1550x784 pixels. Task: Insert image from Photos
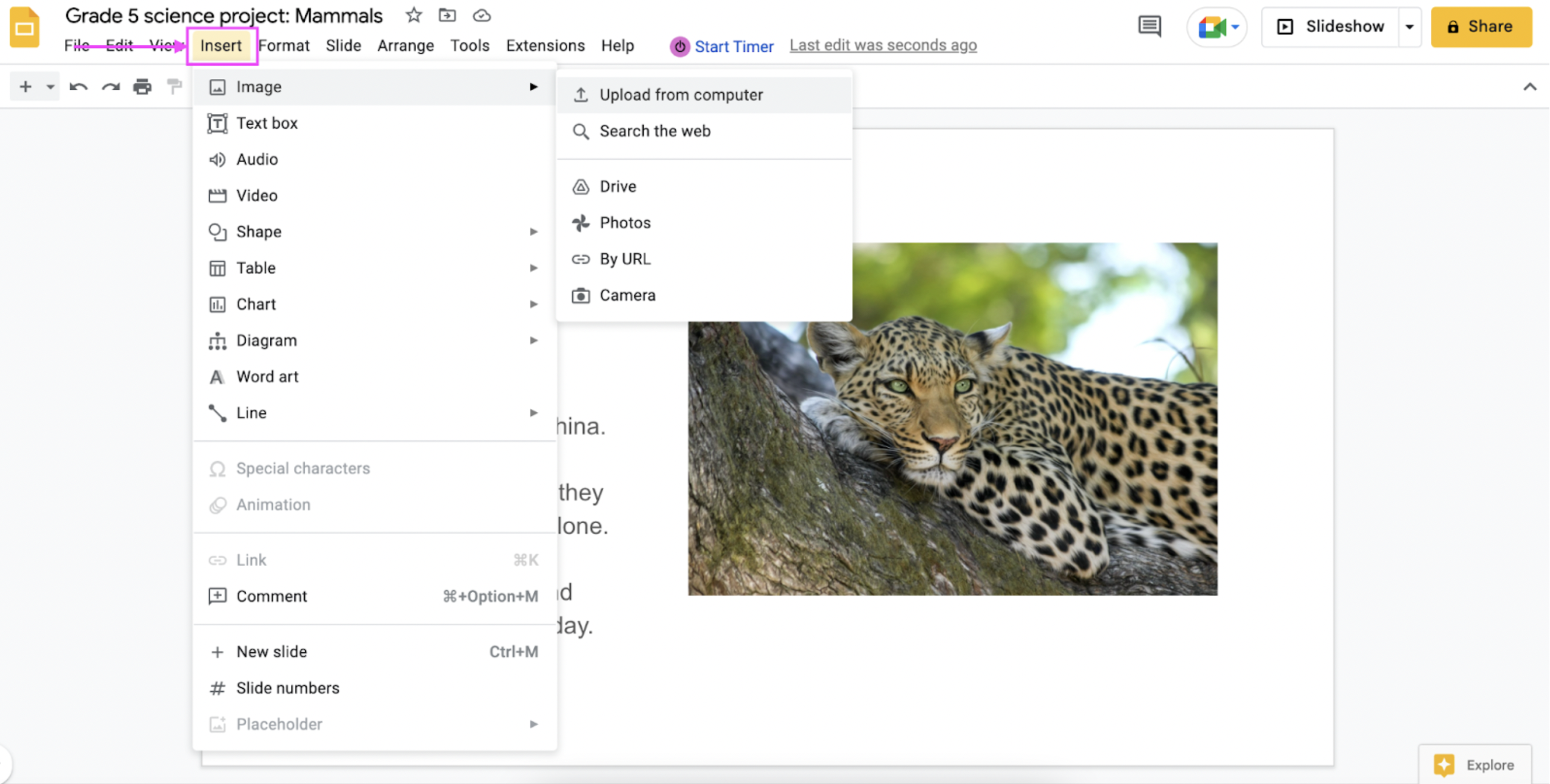[704, 222]
